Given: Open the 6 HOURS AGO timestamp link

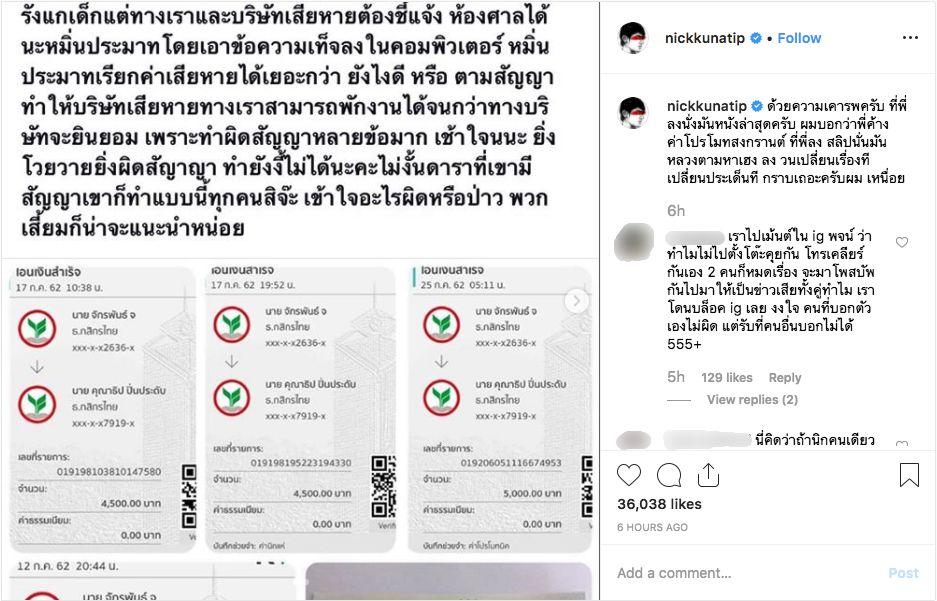Looking at the screenshot, I should coord(653,528).
